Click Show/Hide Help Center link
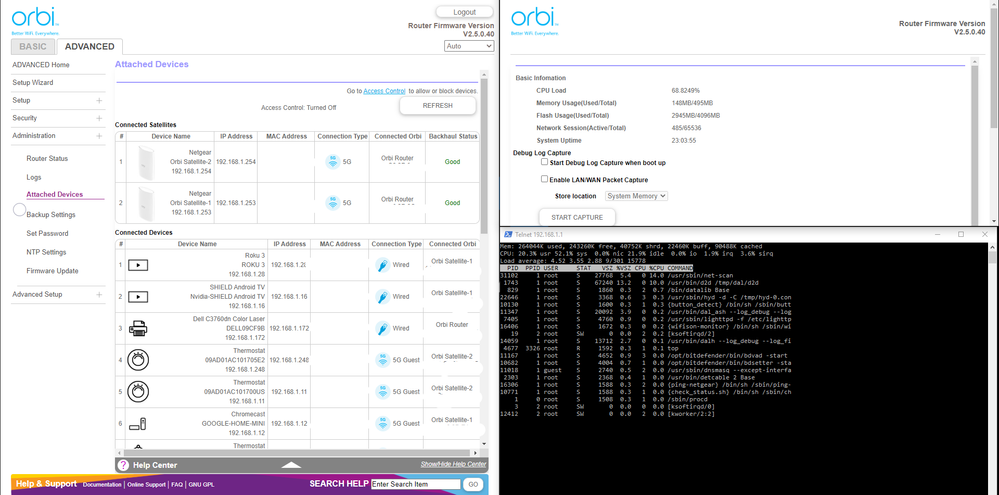999x495 pixels. [x=454, y=464]
